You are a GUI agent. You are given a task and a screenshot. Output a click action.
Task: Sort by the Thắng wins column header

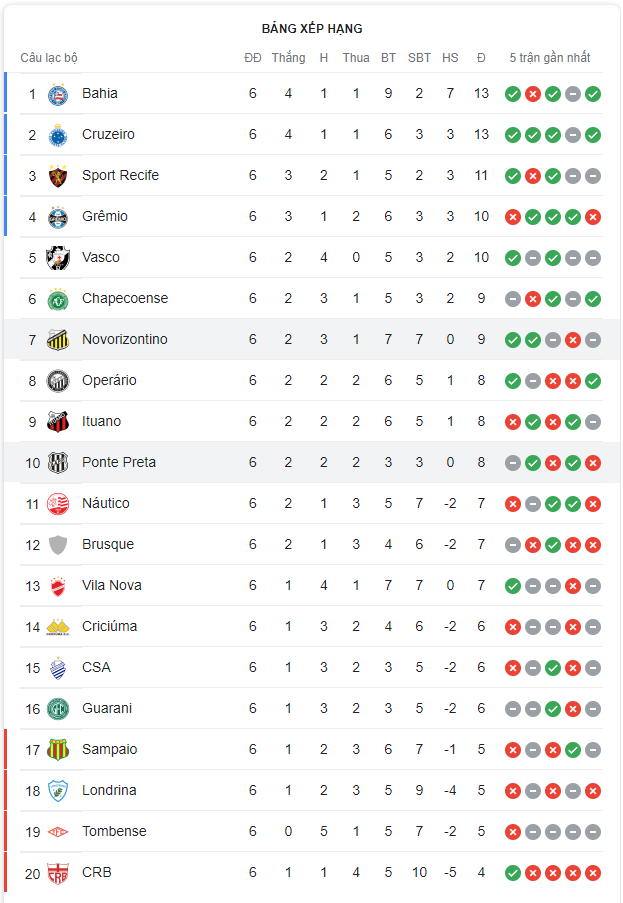(x=288, y=58)
